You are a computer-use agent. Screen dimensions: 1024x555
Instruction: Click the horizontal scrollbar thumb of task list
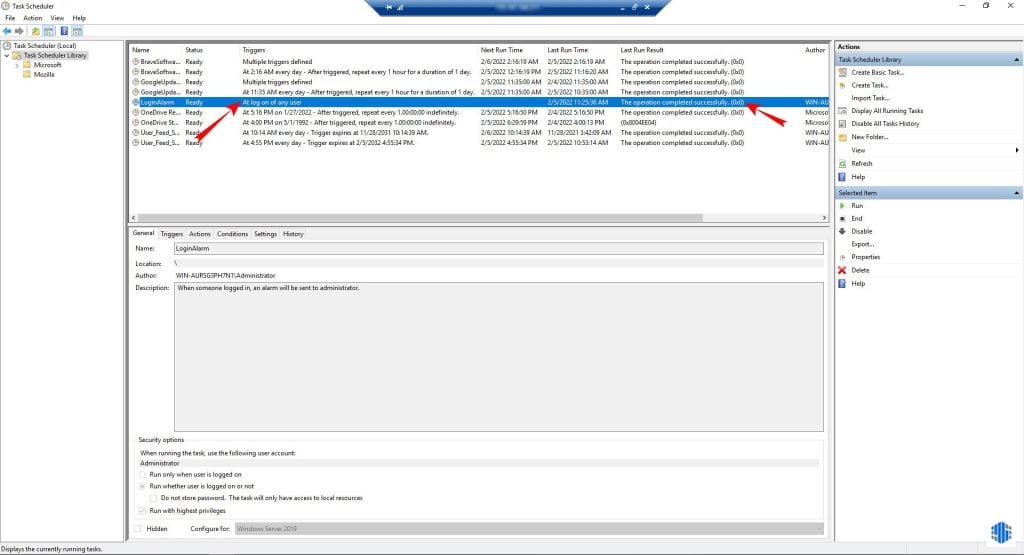(420, 218)
